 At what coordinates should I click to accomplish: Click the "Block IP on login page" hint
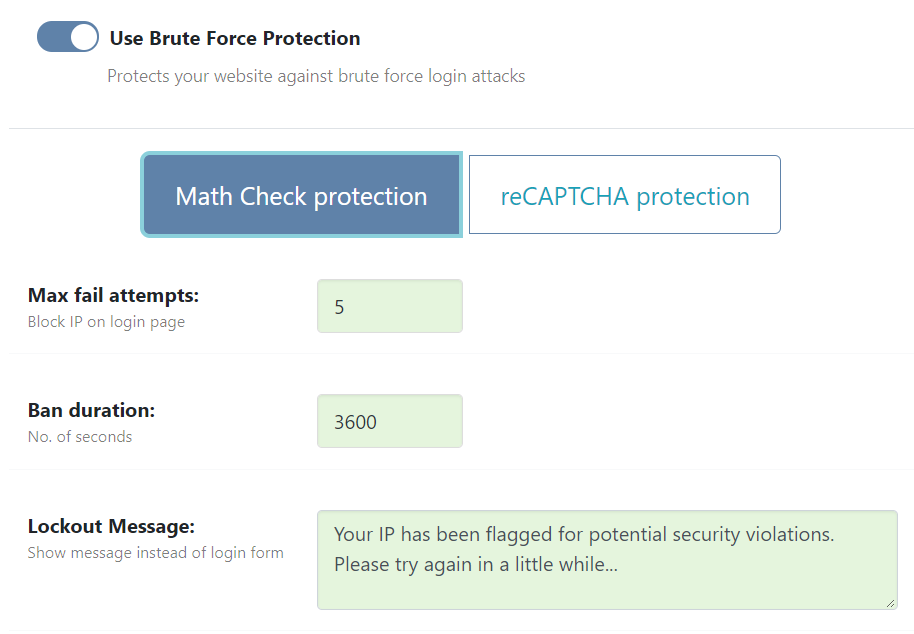click(106, 322)
